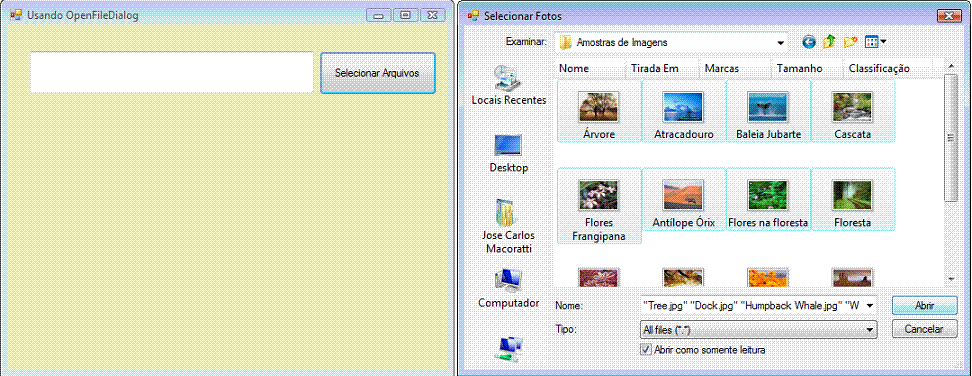Open Jose Carlos Macoratti user folder
972x376 pixels.
(508, 226)
